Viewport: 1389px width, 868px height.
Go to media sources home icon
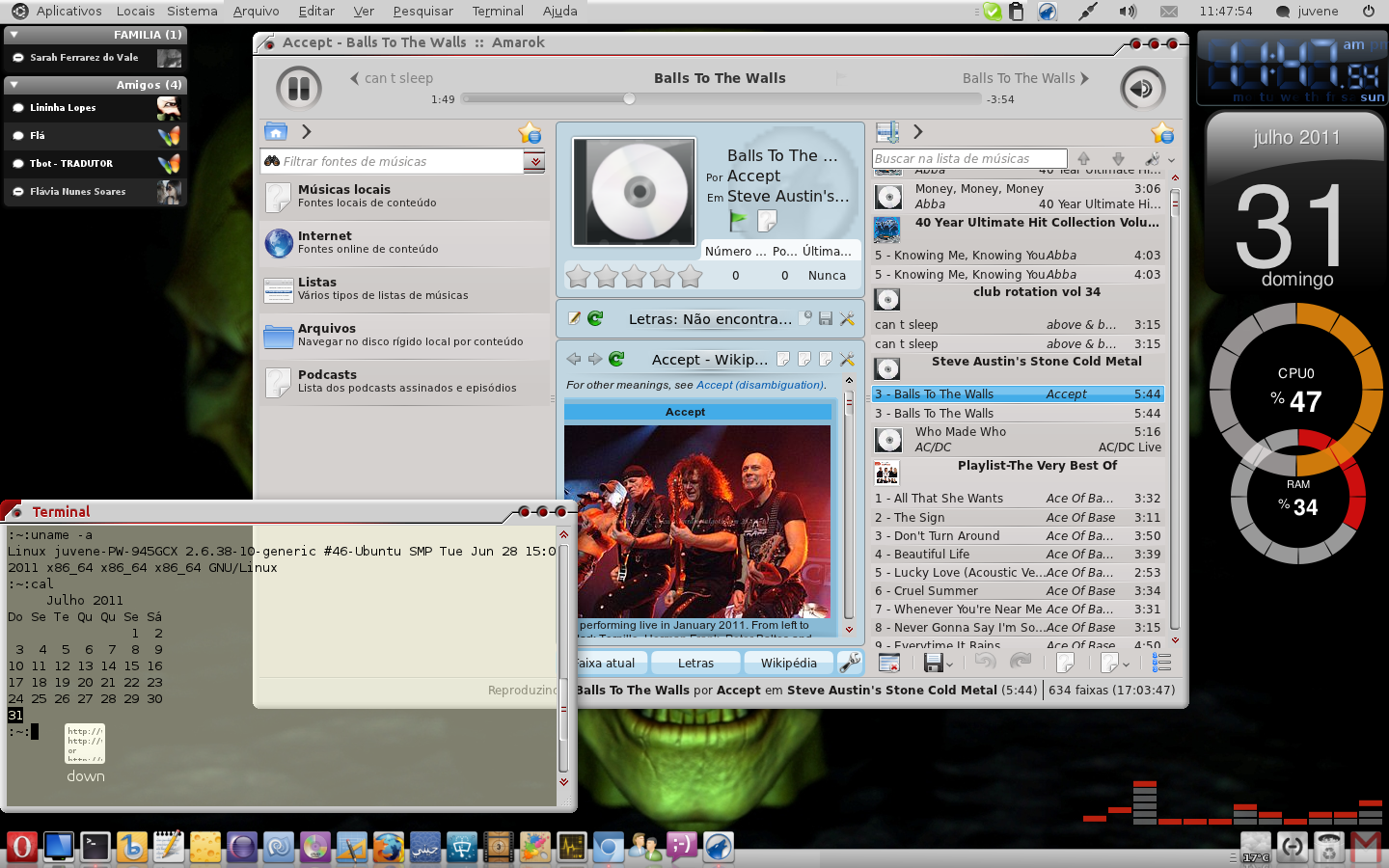point(276,132)
